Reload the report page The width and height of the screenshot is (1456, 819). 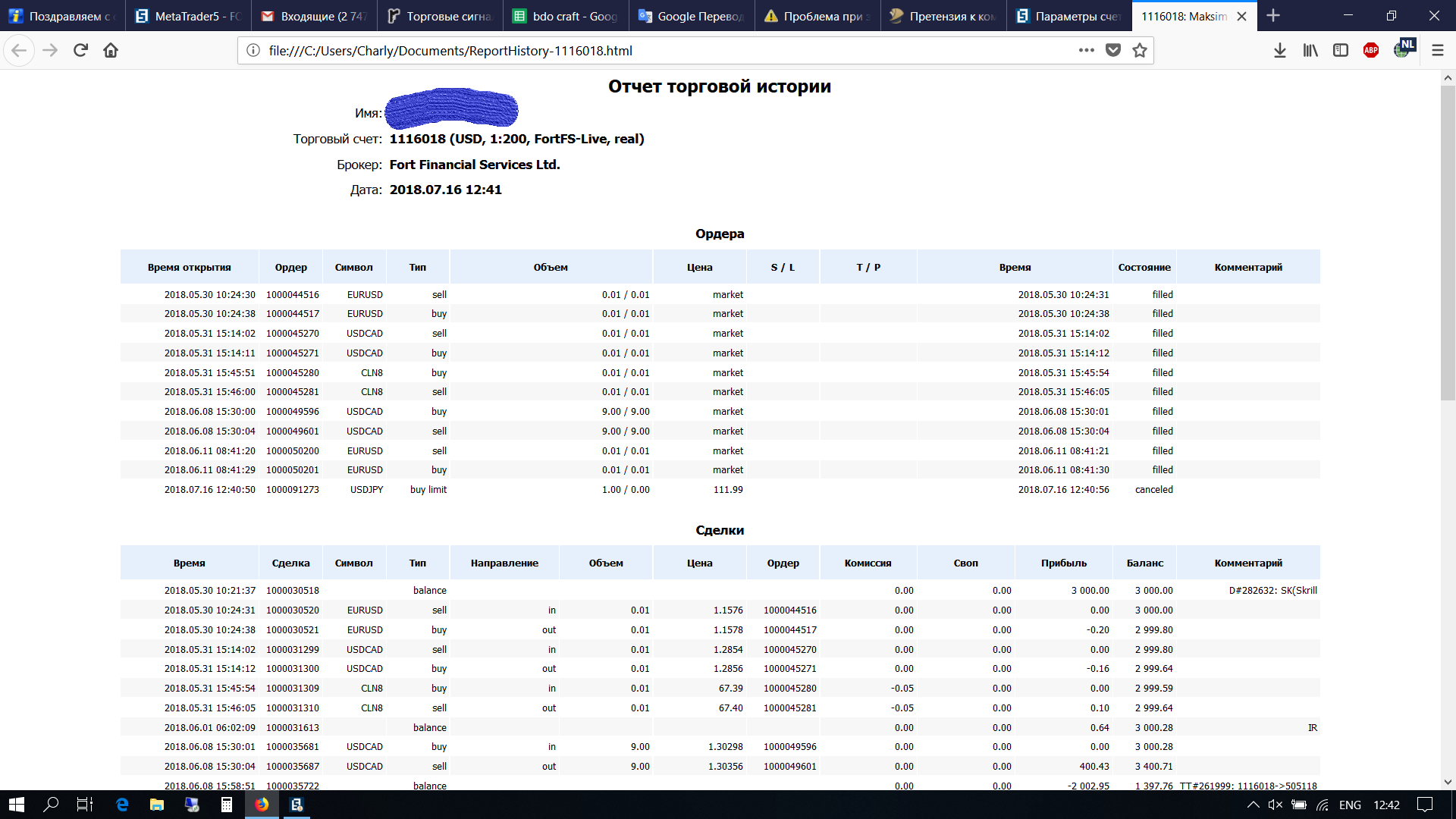(x=80, y=50)
